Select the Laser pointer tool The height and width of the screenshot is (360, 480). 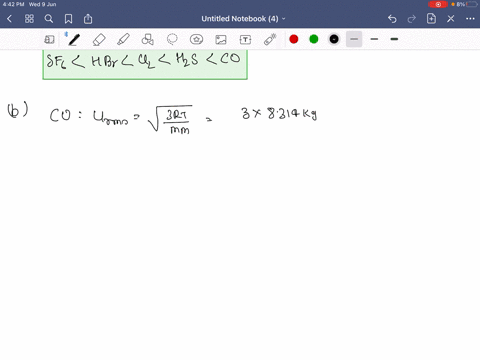coord(270,39)
